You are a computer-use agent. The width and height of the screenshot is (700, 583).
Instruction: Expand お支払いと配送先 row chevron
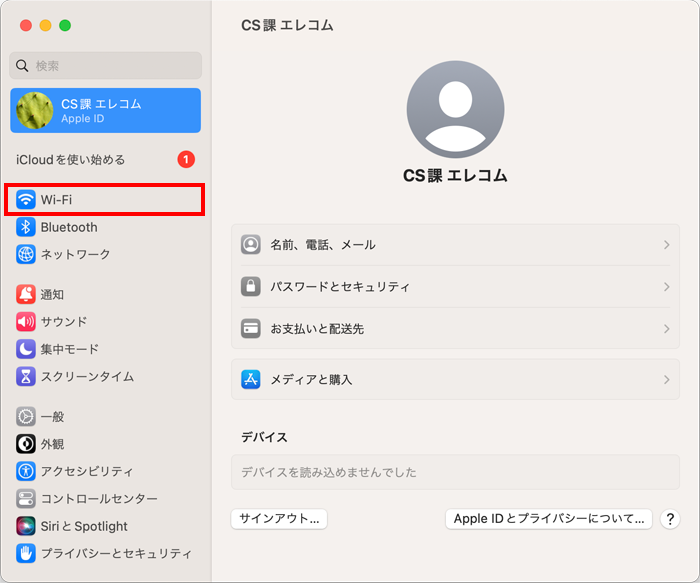[x=667, y=329]
